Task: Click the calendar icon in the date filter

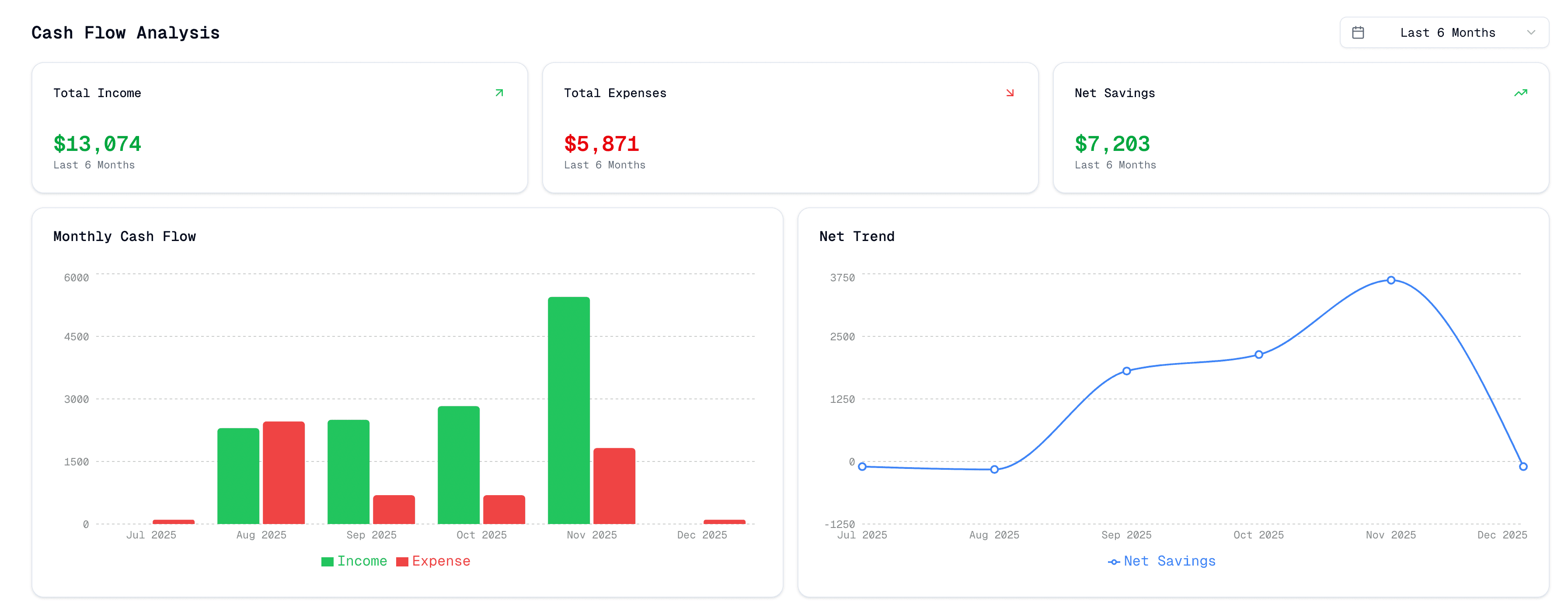Action: [1359, 32]
